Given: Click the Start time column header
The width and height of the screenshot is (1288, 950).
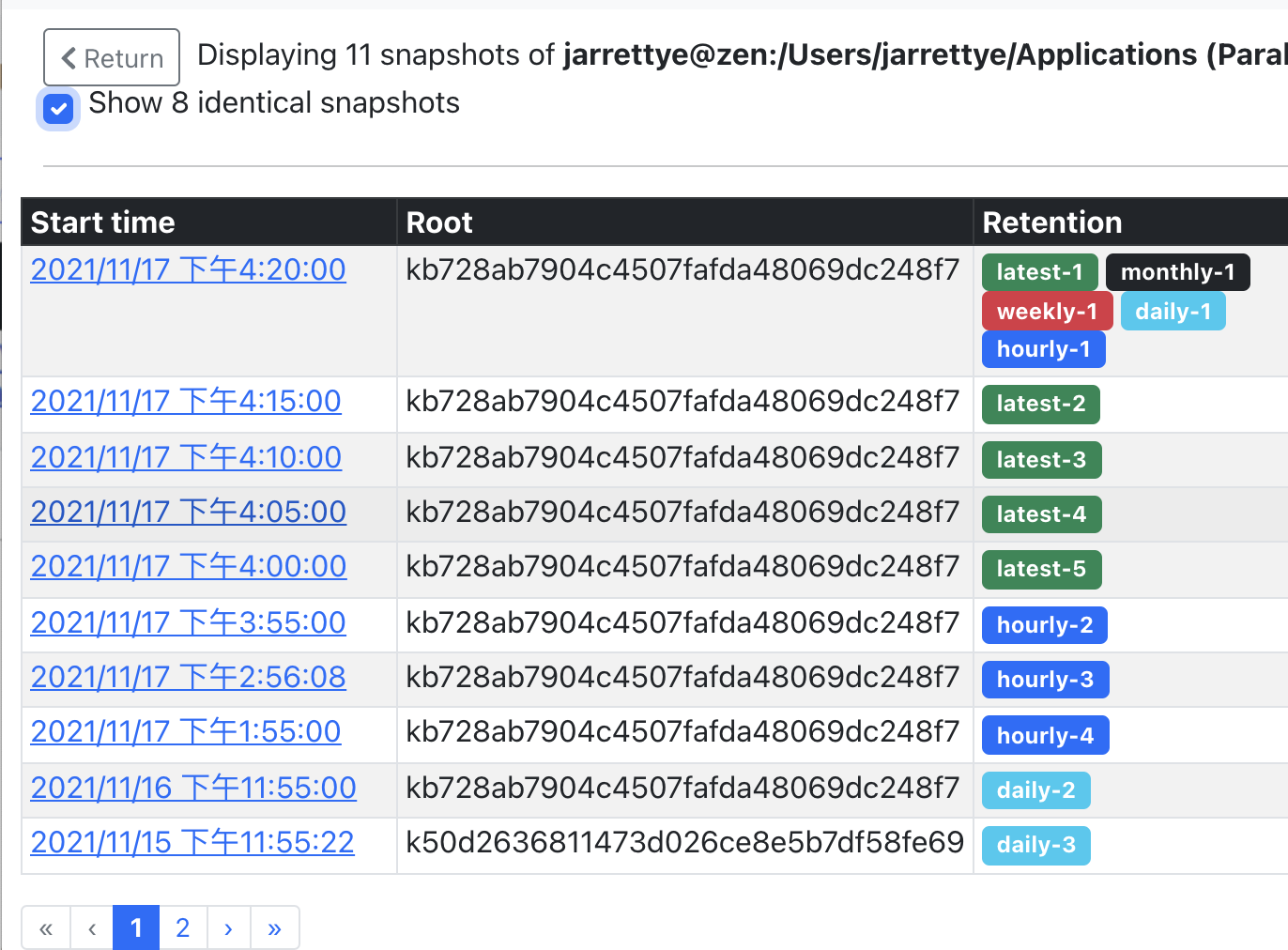Looking at the screenshot, I should coord(103,222).
